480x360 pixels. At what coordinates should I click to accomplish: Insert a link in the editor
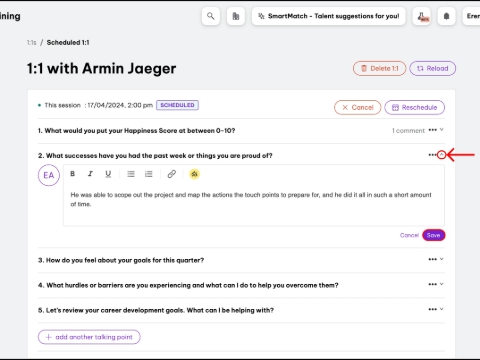pos(172,174)
